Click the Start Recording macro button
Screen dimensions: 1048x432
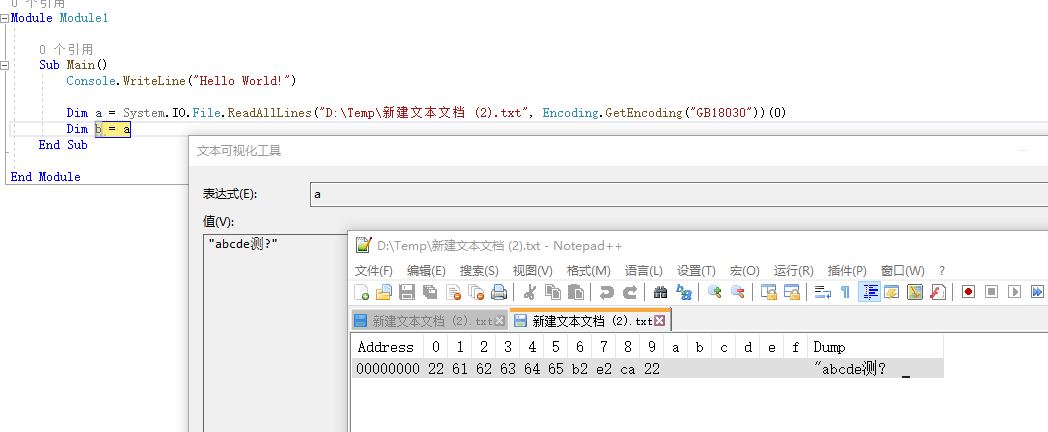968,292
